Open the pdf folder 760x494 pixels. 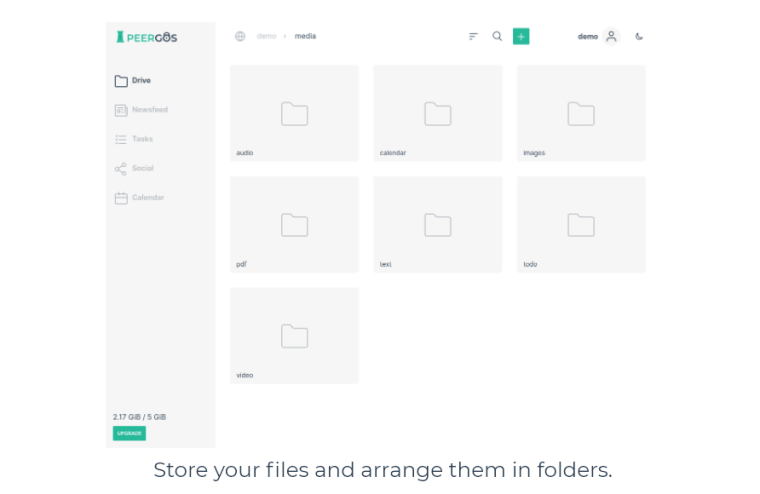[294, 224]
